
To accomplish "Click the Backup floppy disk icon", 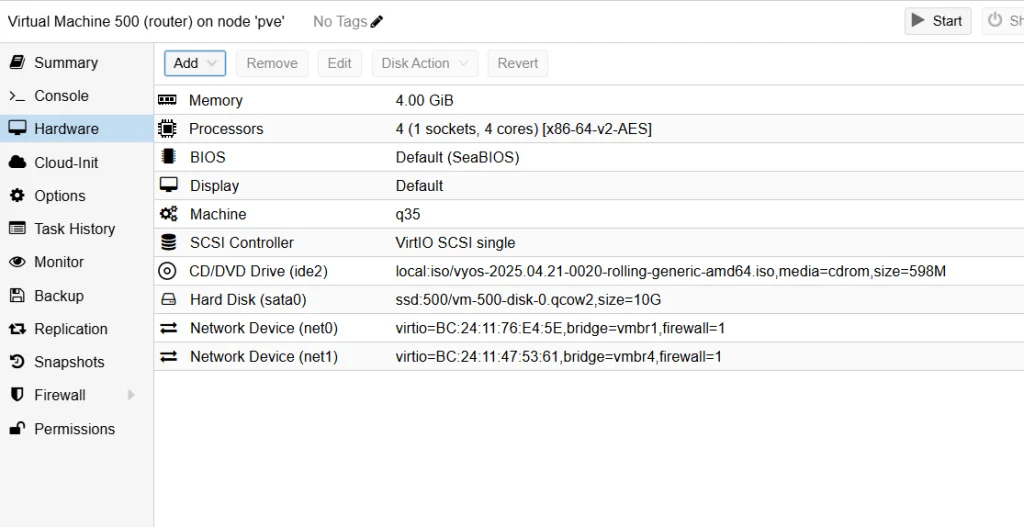I will point(17,295).
